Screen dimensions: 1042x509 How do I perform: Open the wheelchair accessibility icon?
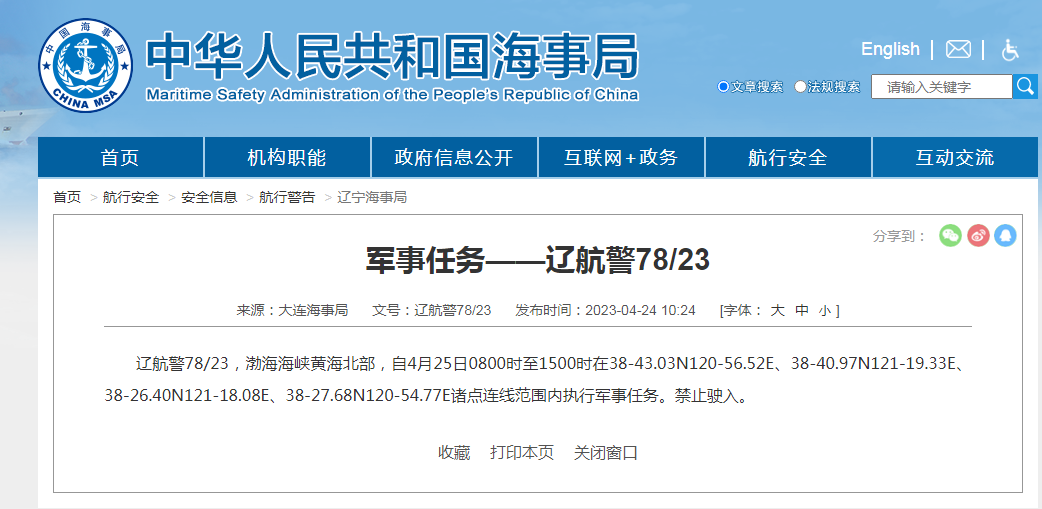[x=1010, y=50]
